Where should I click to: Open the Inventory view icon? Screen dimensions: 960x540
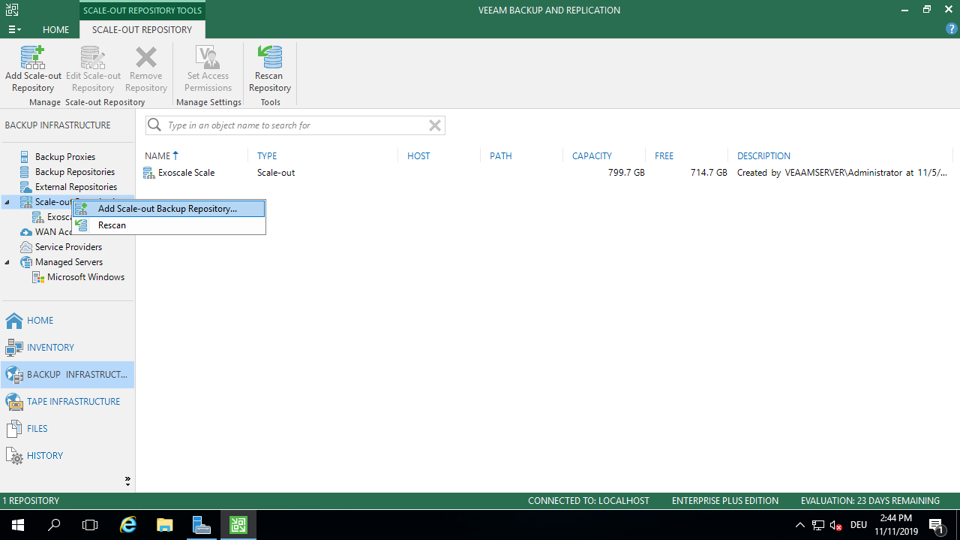14,348
